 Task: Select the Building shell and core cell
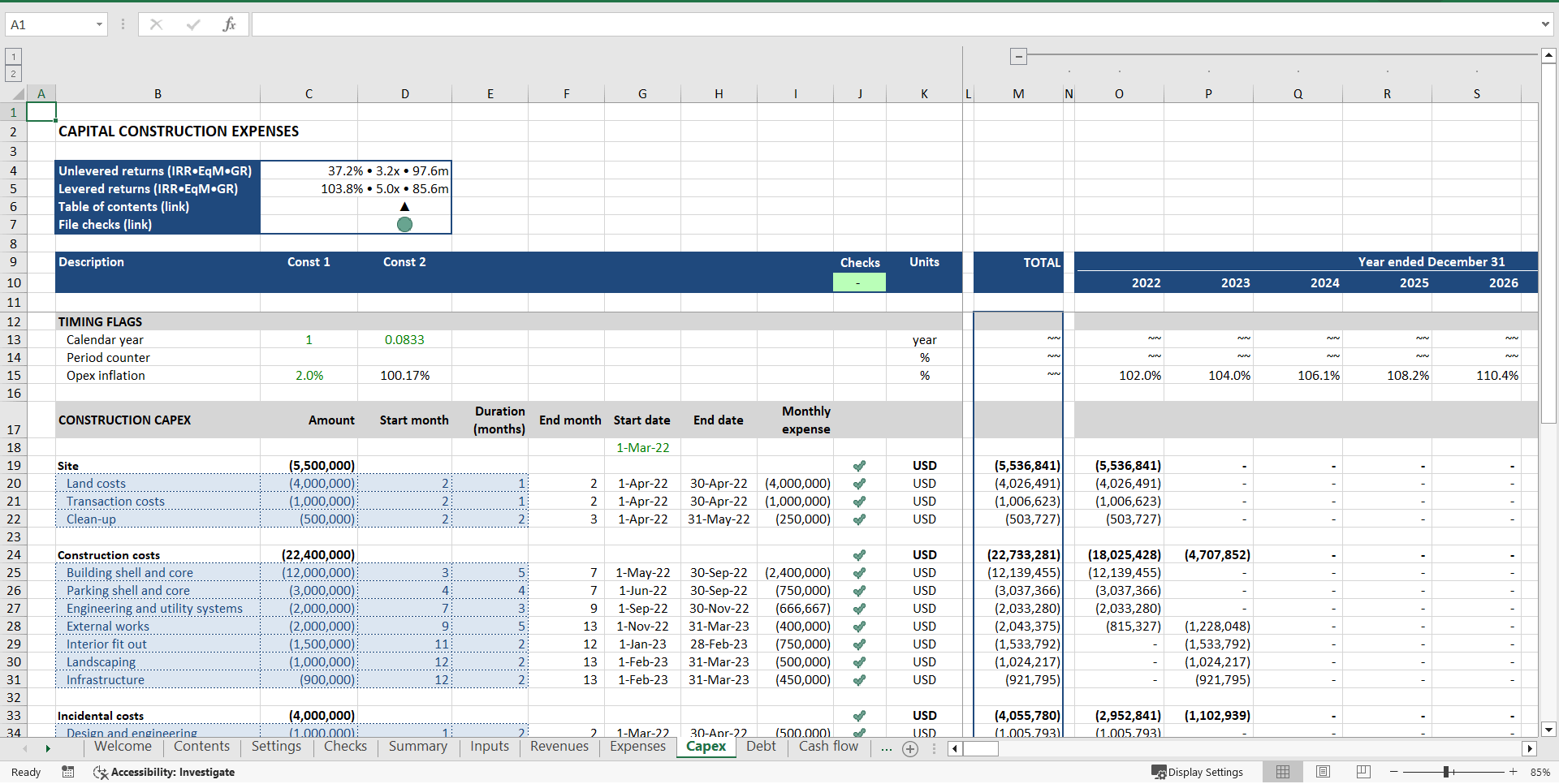click(158, 573)
